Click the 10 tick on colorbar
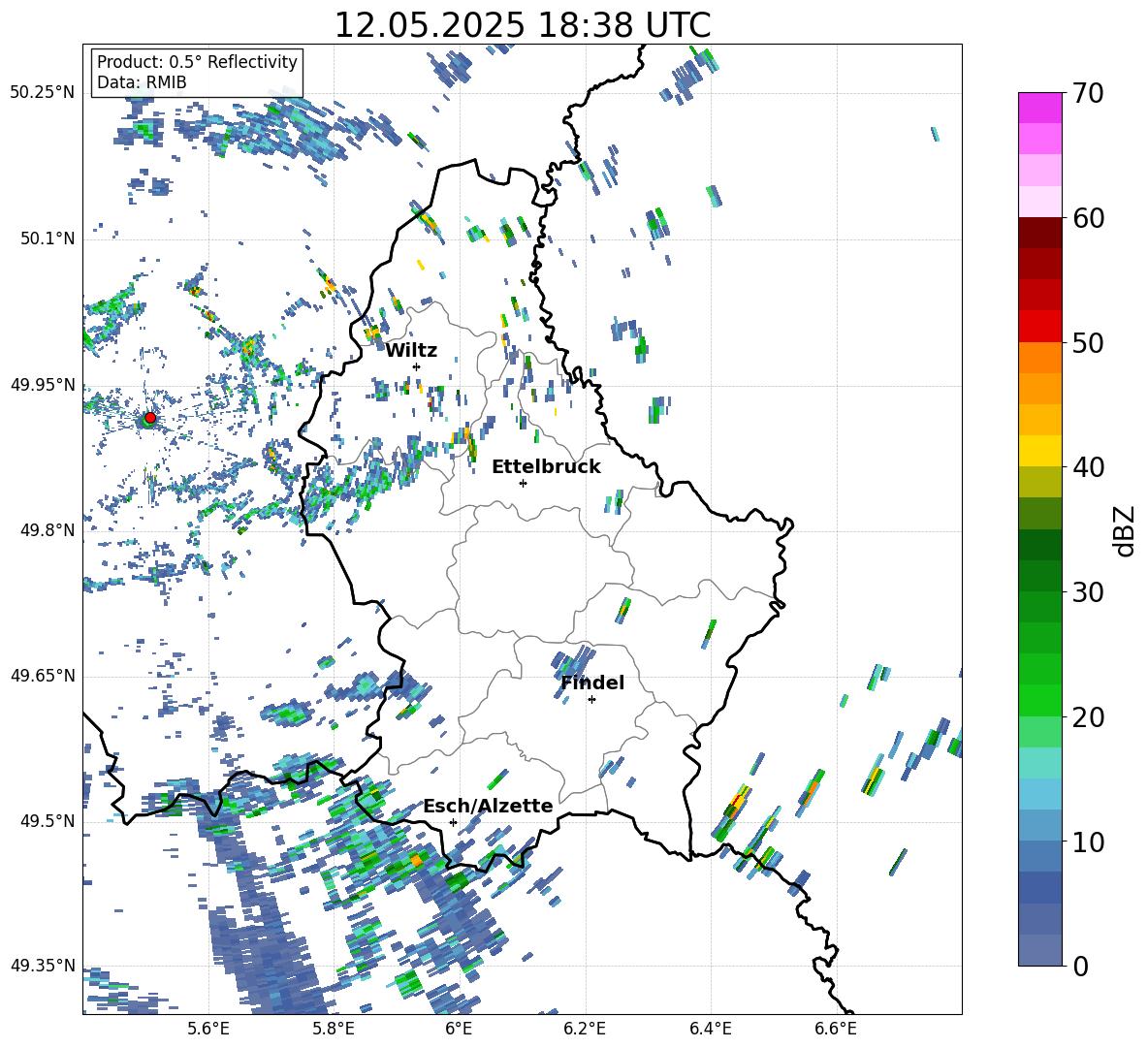This screenshot has width=1148, height=1048. (1088, 842)
